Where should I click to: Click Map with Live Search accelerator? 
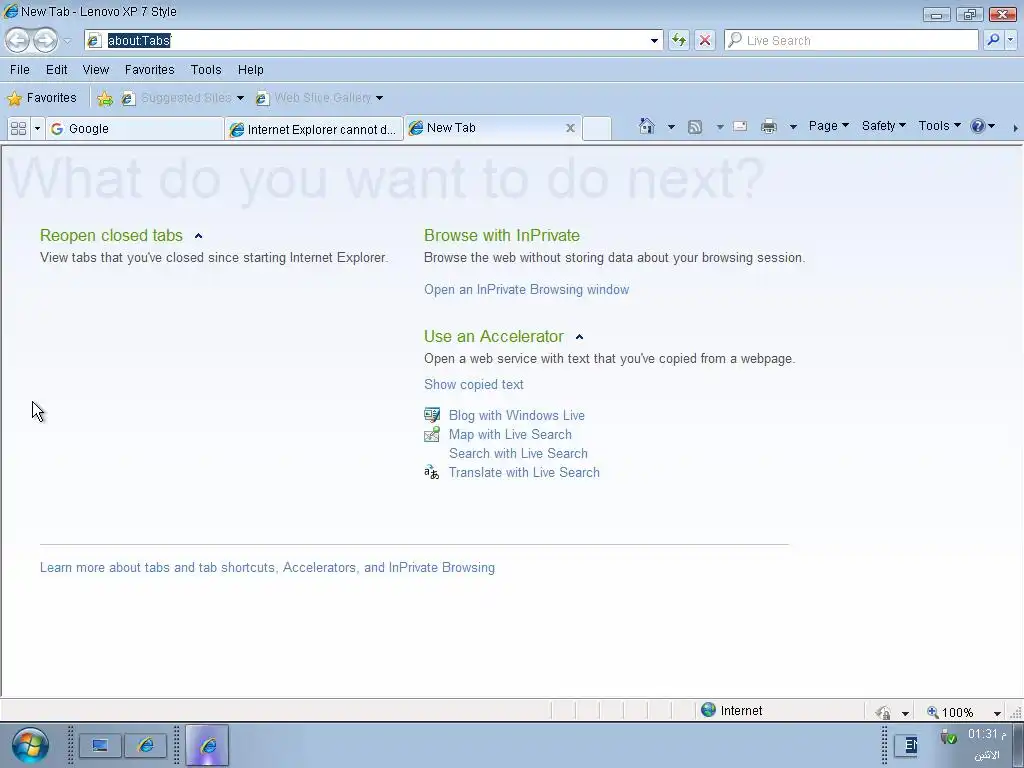(x=510, y=434)
